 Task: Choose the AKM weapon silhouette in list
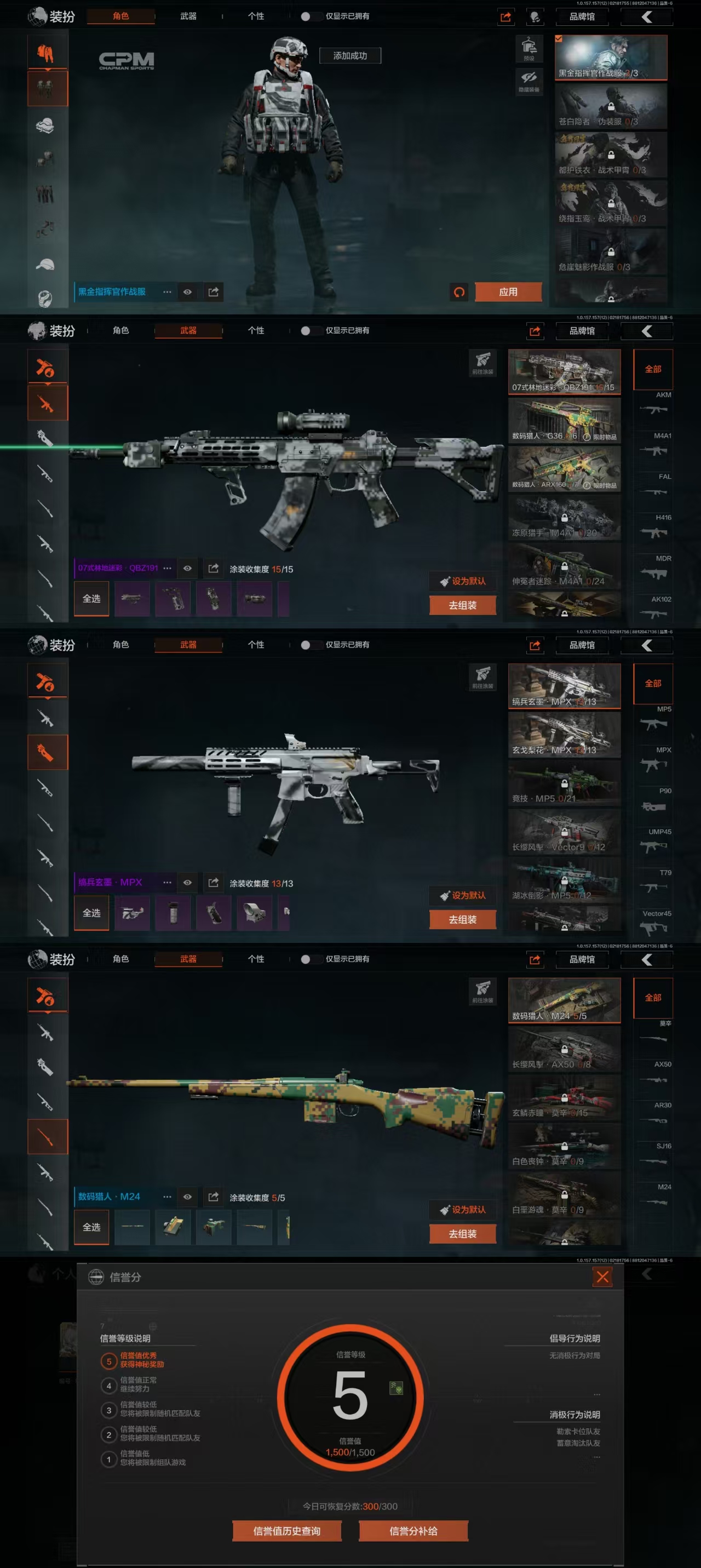click(653, 409)
